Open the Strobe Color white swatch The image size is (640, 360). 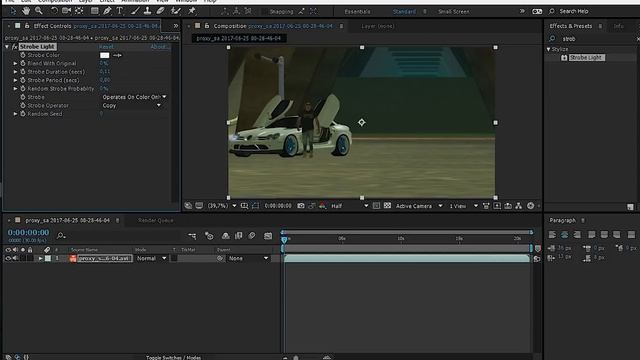click(104, 55)
